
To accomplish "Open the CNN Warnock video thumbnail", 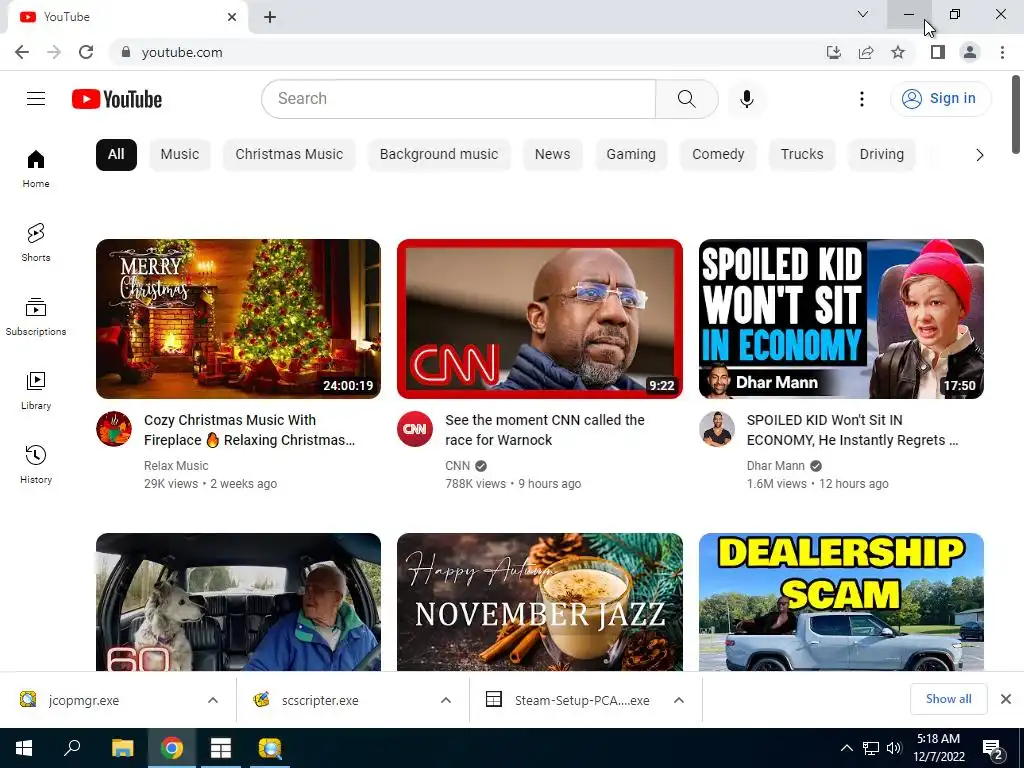I will pyautogui.click(x=540, y=319).
